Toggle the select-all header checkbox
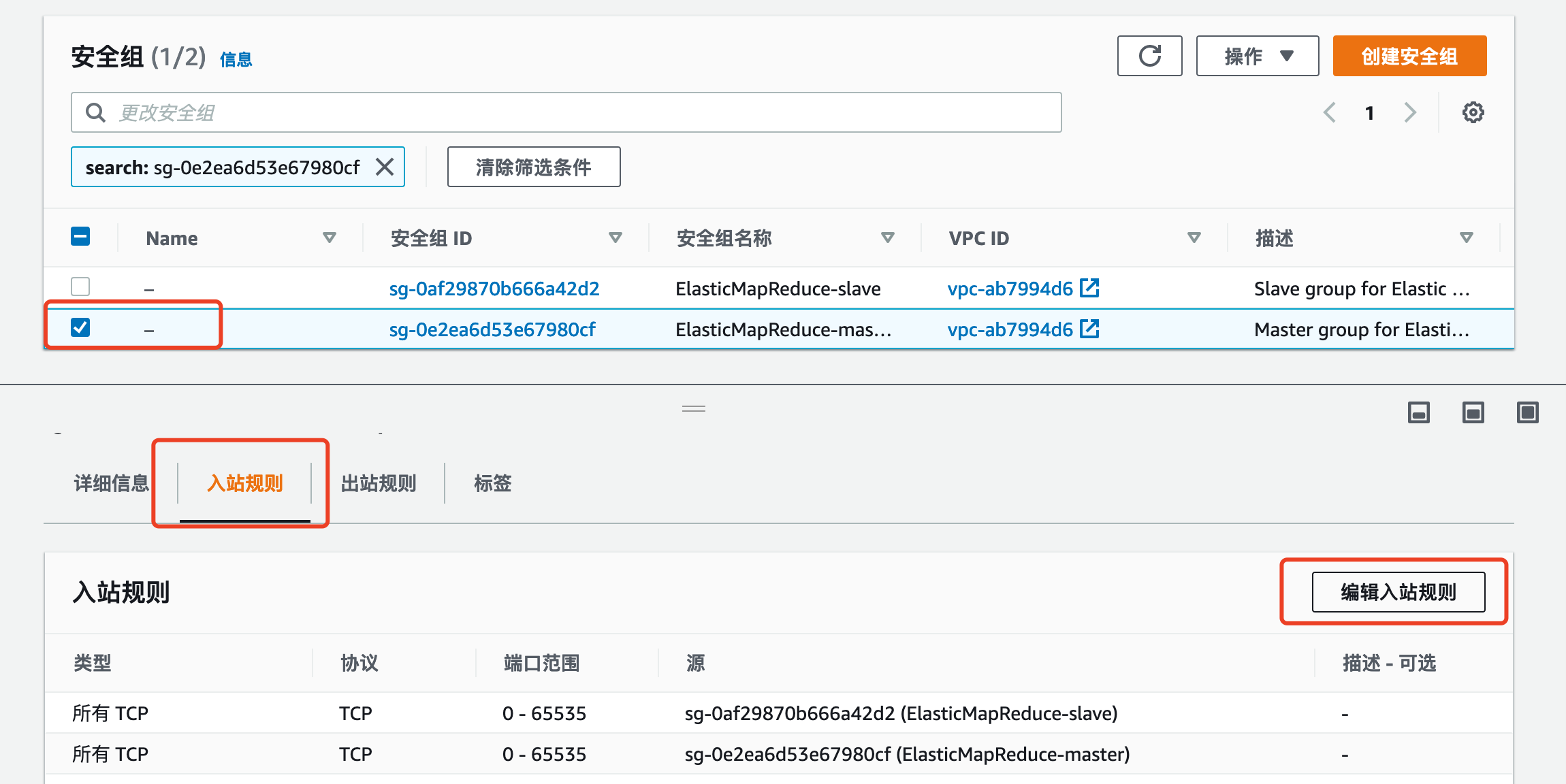The height and width of the screenshot is (784, 1566). click(80, 237)
